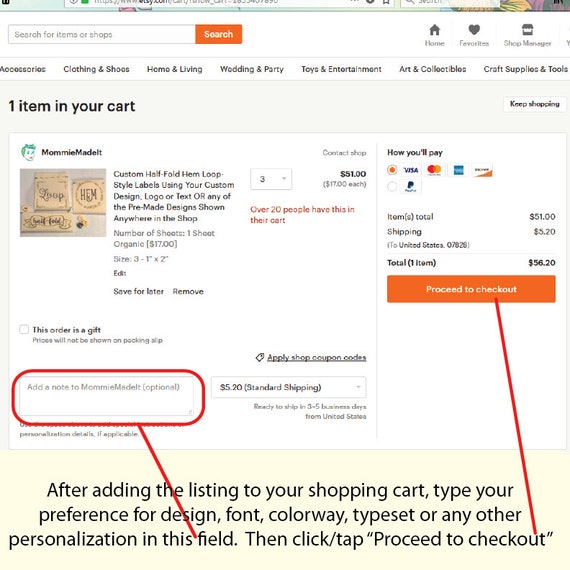Click the label product thumbnail image
The image size is (570, 570).
pyautogui.click(x=63, y=202)
